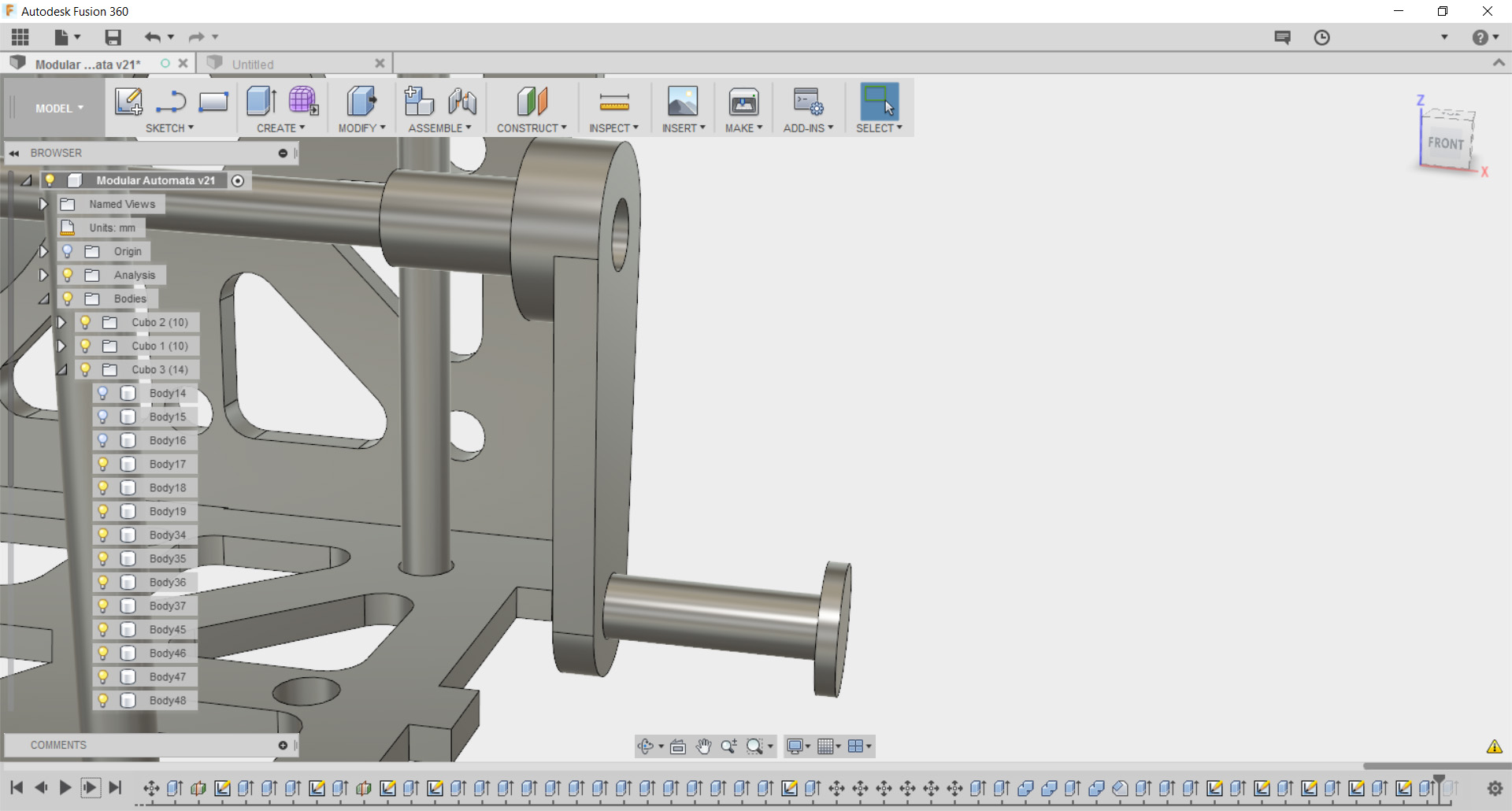
Task: Toggle the Origin folder light bulb
Action: coord(68,251)
